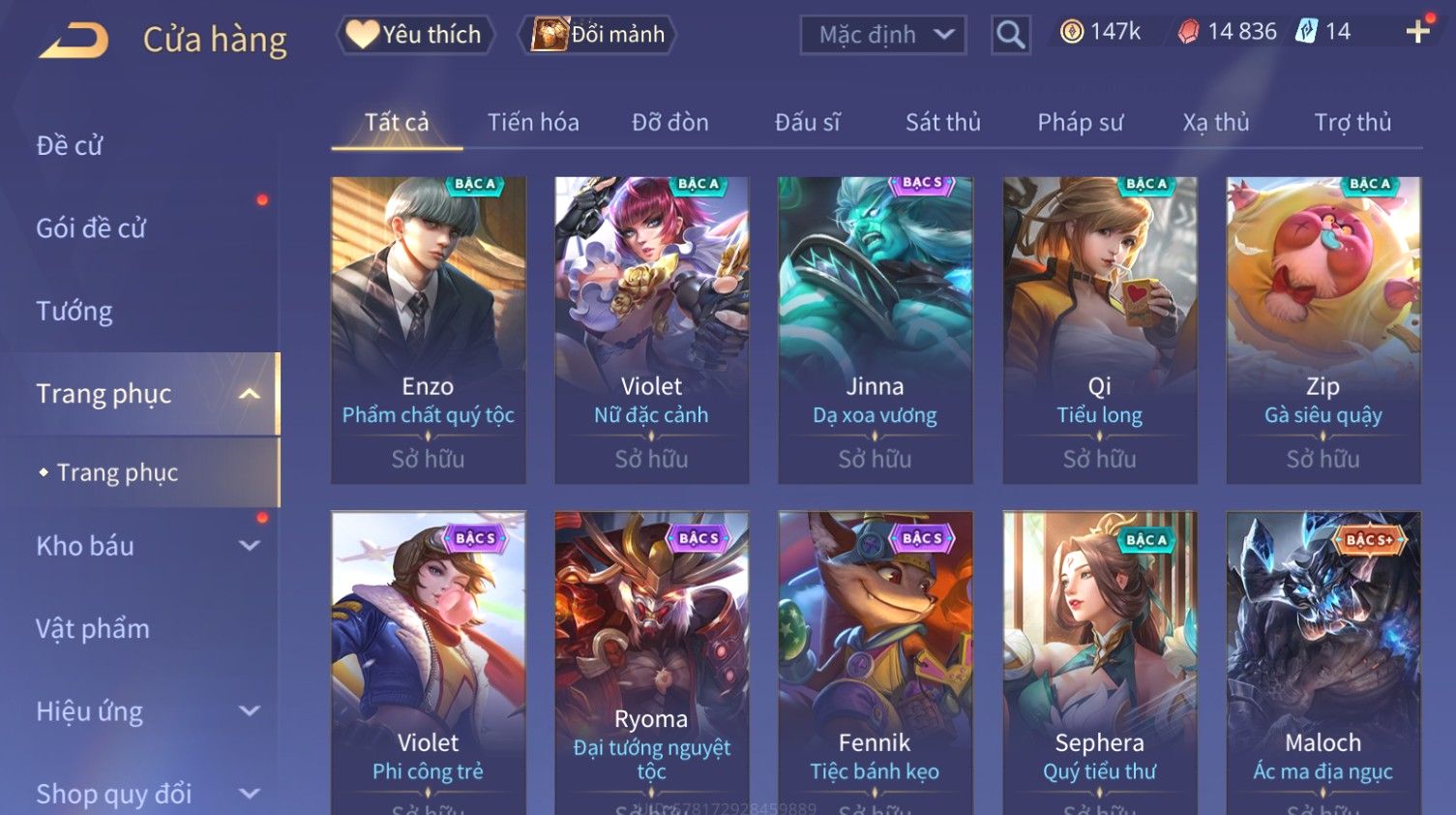Collapse the Trang phục sidebar section
This screenshot has width=1456, height=815.
[249, 394]
